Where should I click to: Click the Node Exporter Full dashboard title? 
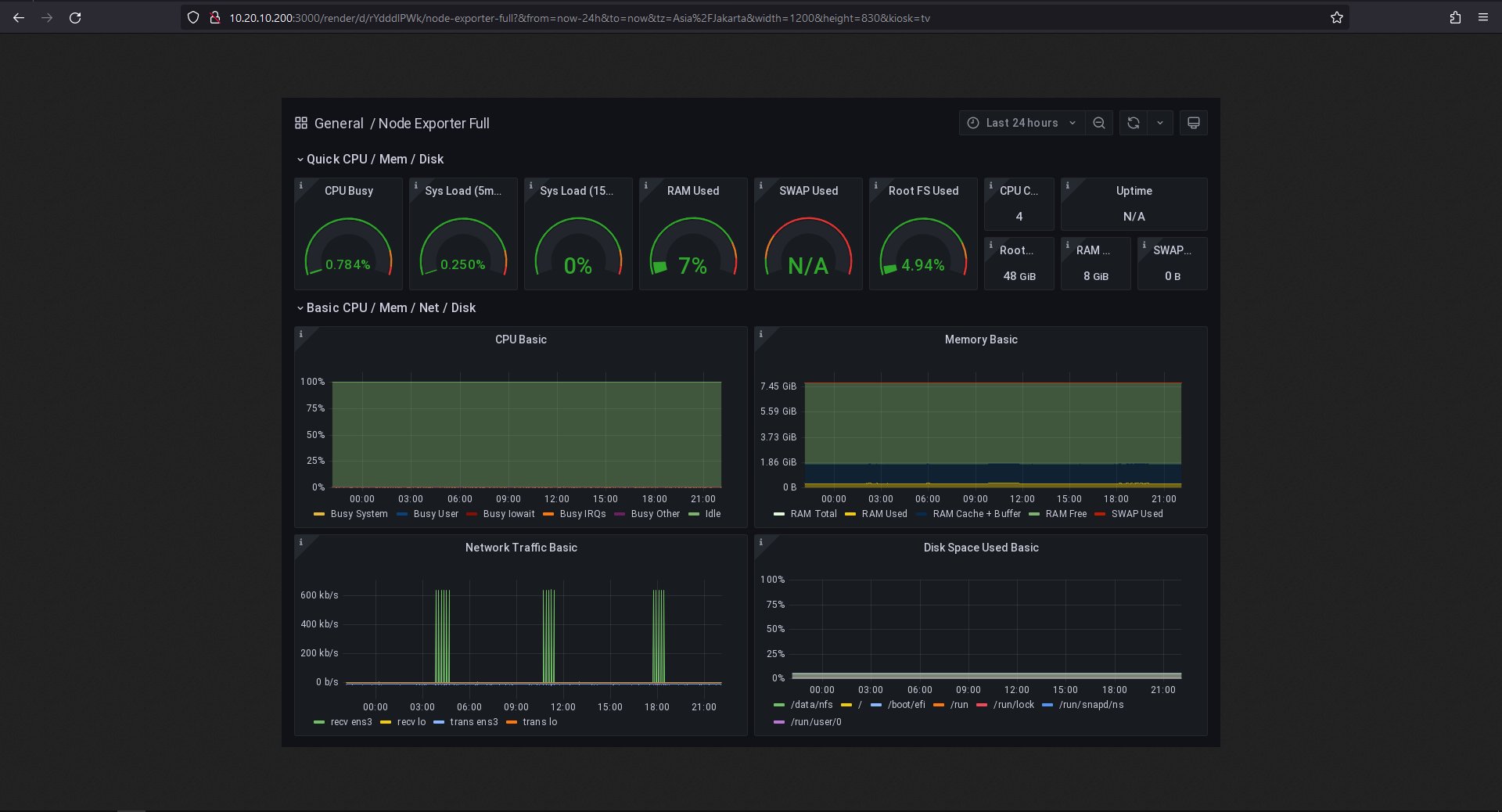(x=434, y=124)
